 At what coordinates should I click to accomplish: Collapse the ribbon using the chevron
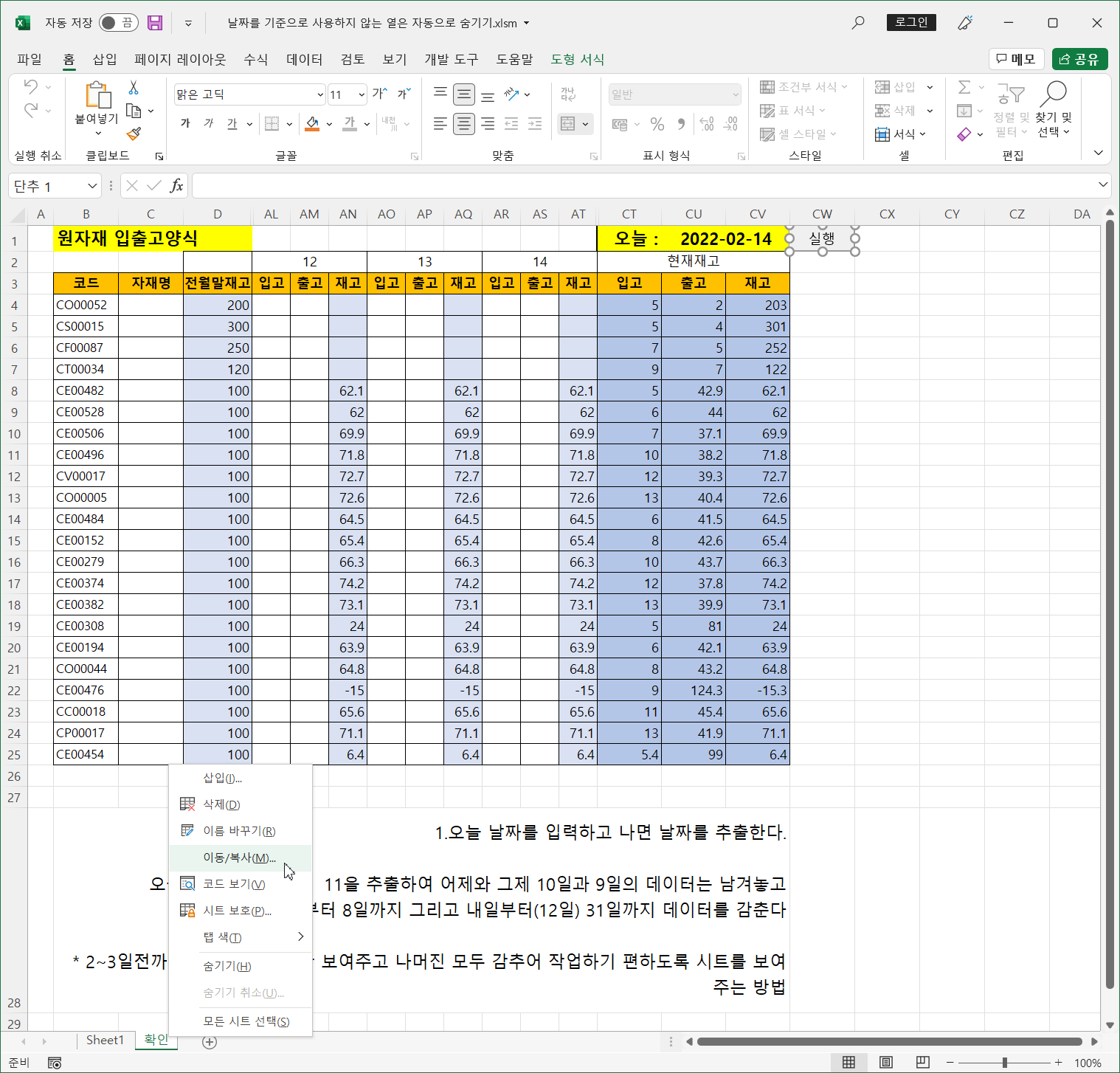1098,153
